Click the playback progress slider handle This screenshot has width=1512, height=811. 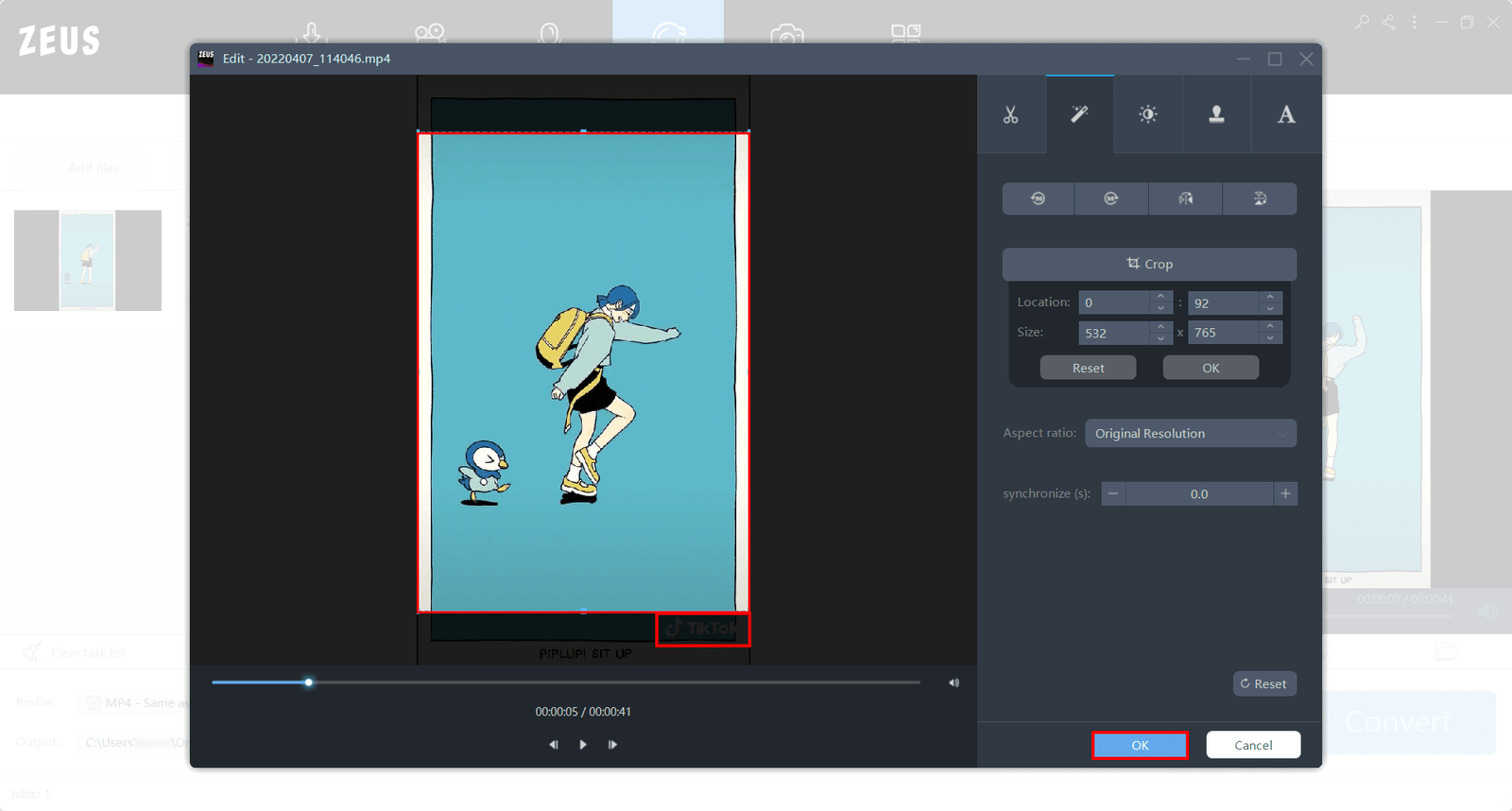pos(308,682)
